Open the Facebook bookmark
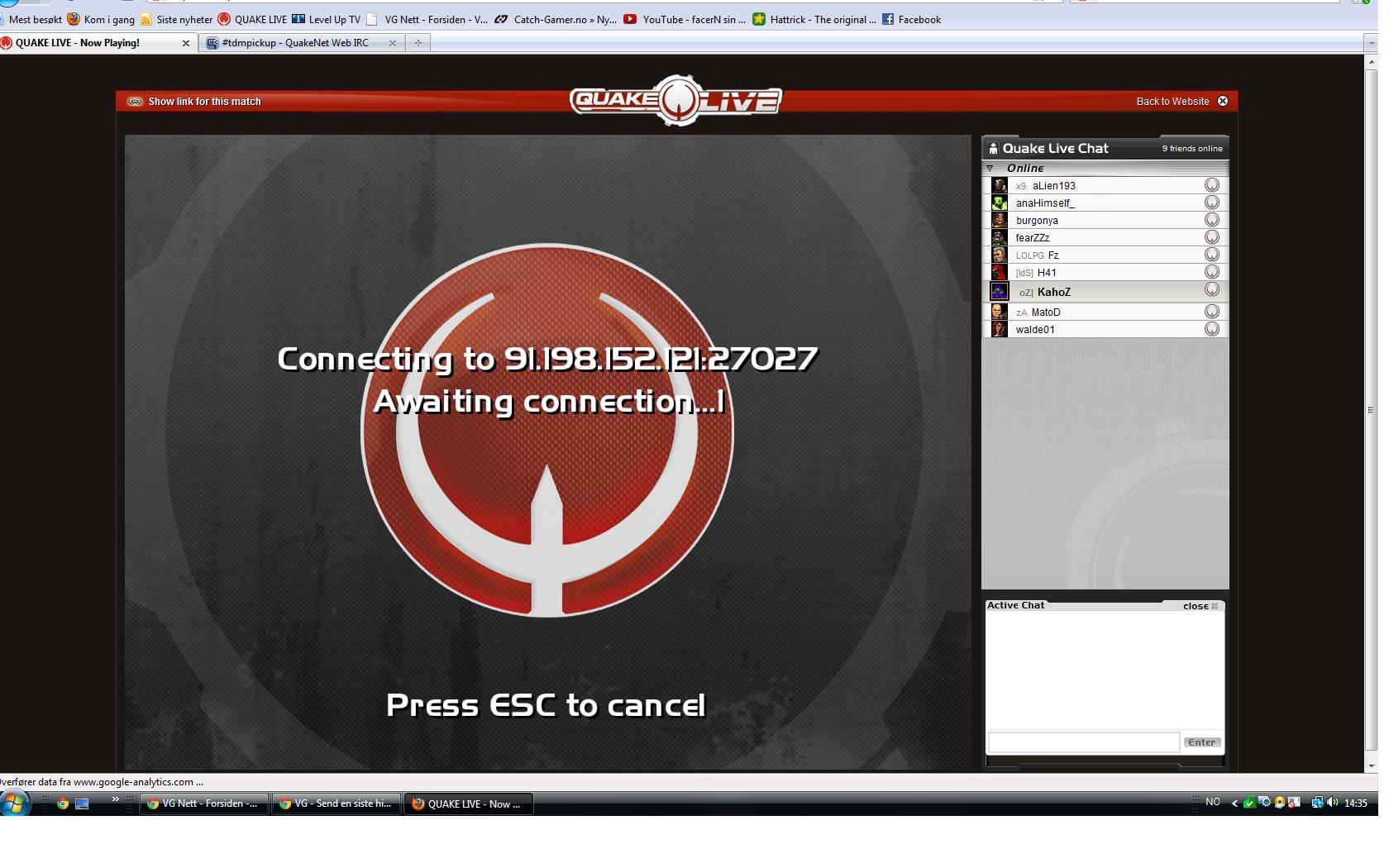Viewport: 1389px width, 868px height. [x=911, y=19]
